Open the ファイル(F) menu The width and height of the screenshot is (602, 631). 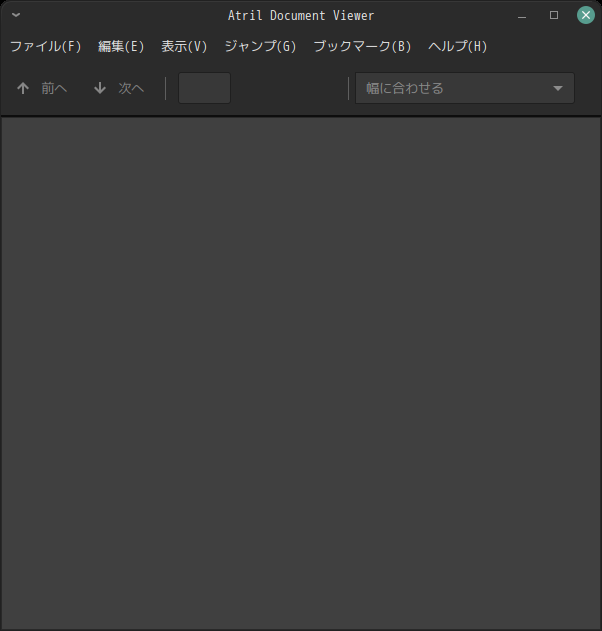coord(45,47)
